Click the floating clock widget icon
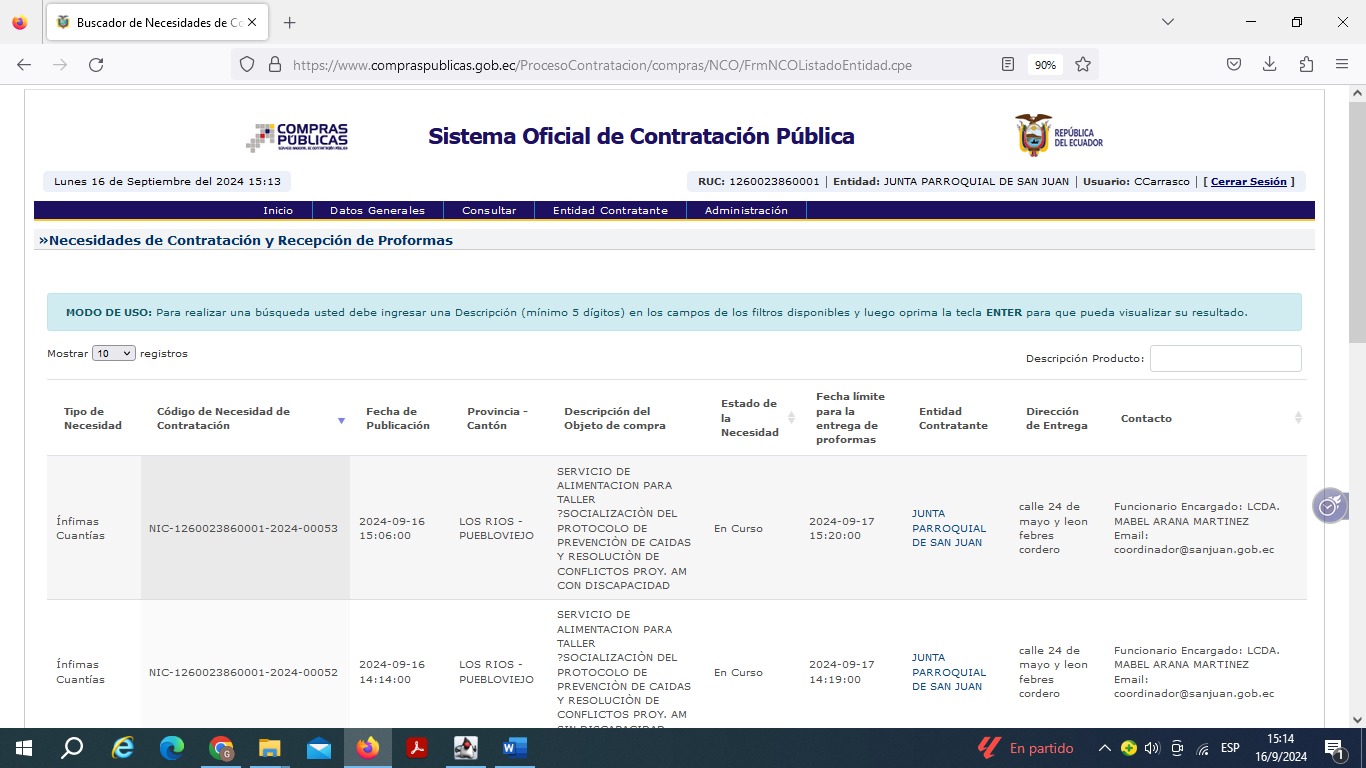1366x768 pixels. point(1328,506)
